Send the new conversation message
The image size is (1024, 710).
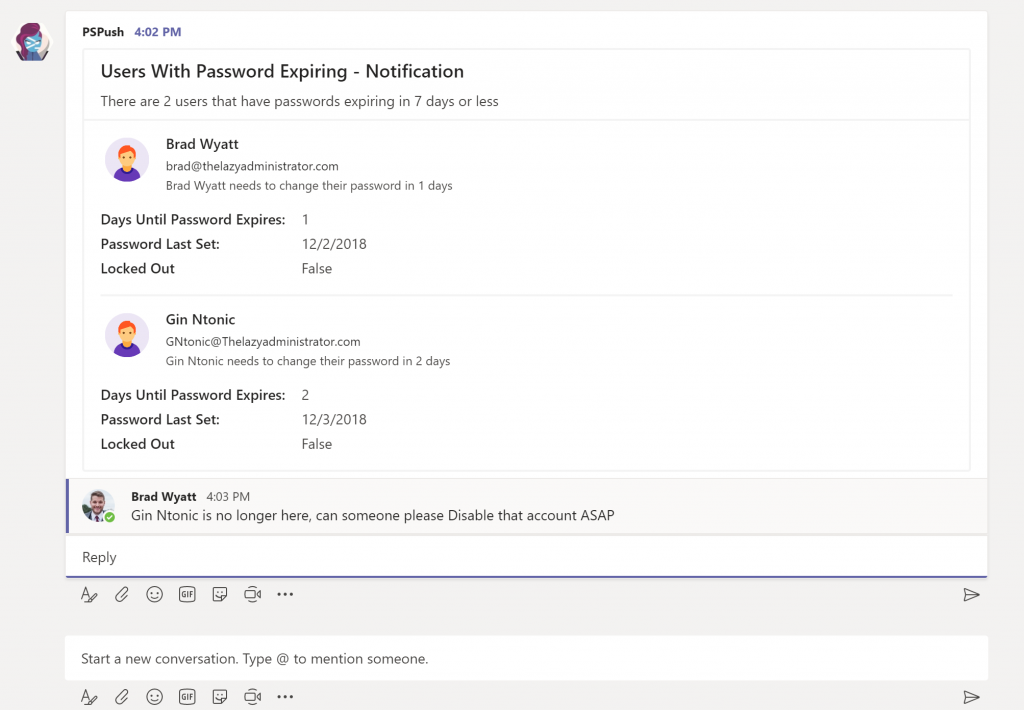[971, 697]
